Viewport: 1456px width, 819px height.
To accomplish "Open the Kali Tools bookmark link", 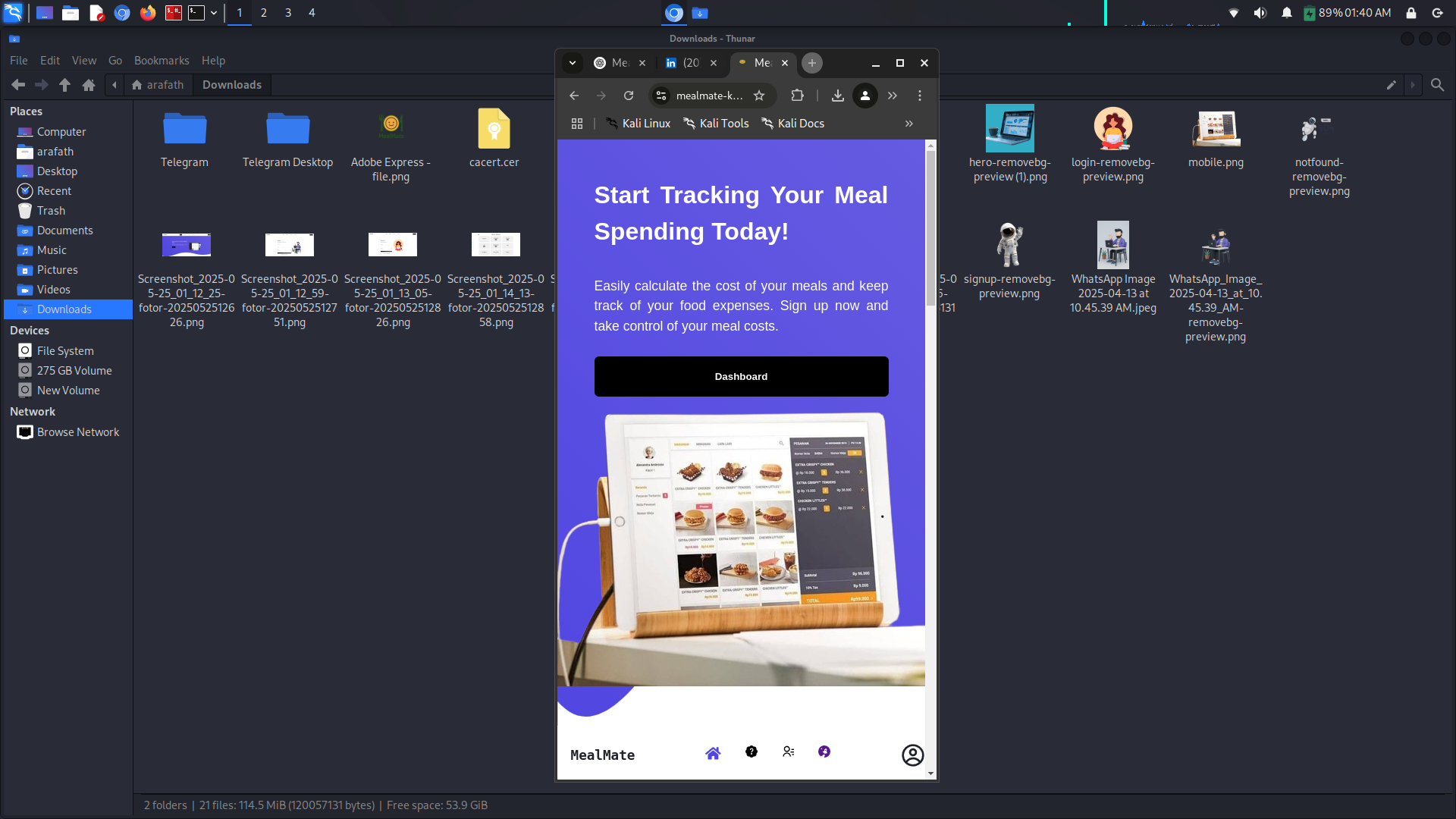I will pyautogui.click(x=716, y=124).
